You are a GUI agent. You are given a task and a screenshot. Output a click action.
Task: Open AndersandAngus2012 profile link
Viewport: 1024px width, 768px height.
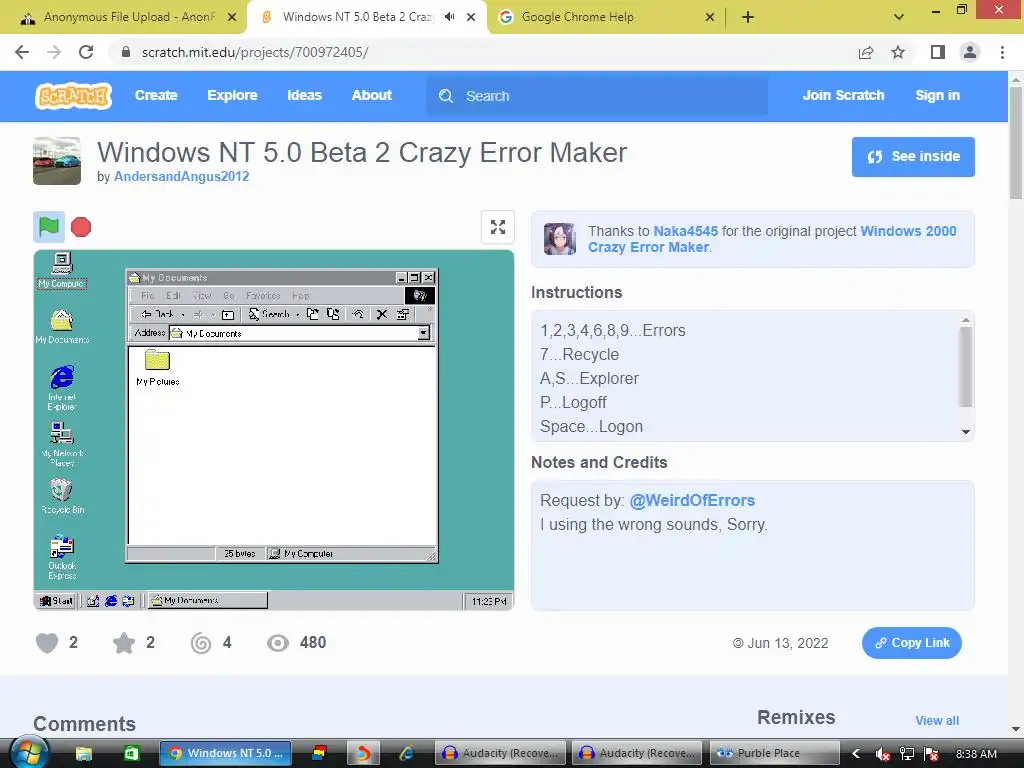(182, 176)
